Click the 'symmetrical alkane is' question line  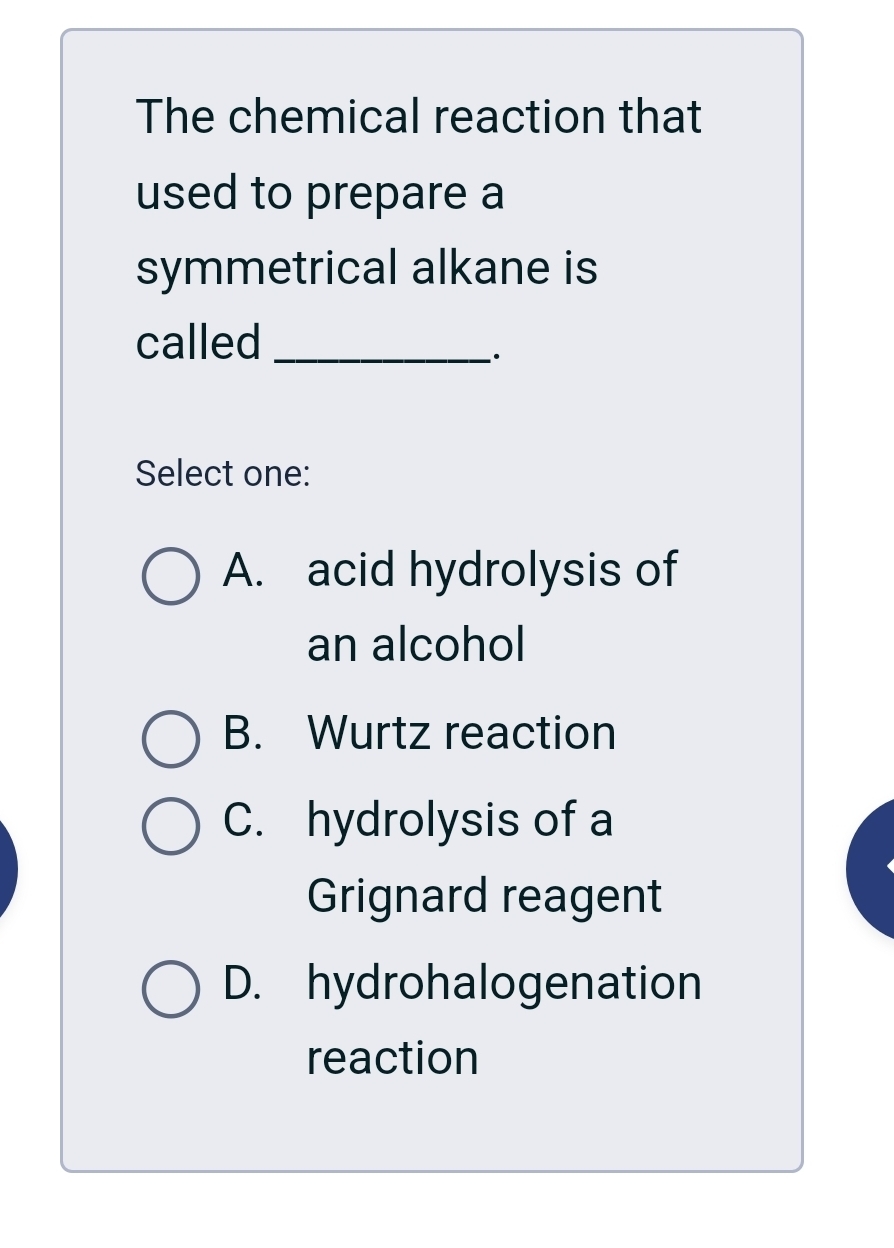367,268
